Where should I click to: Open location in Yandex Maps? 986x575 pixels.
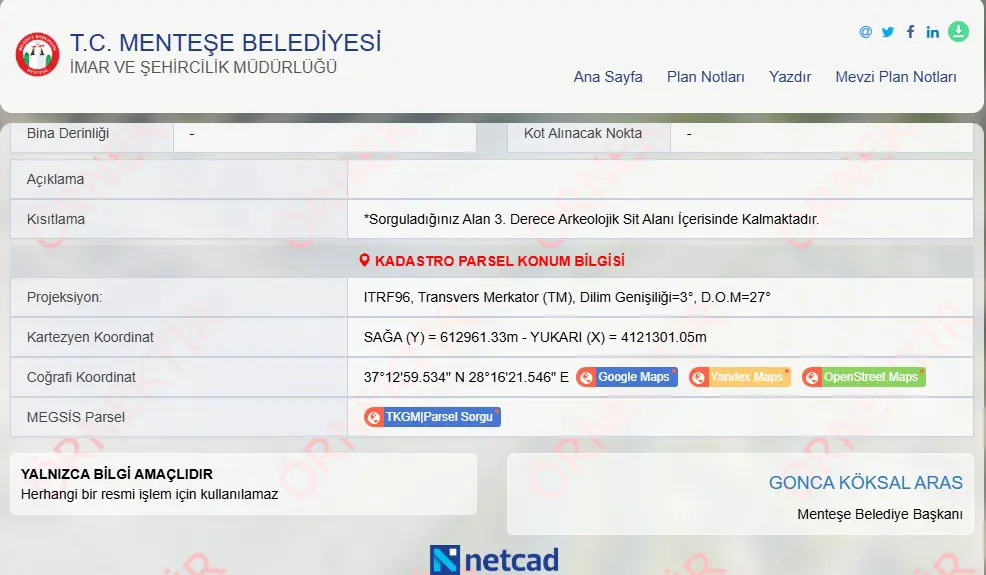pos(740,377)
